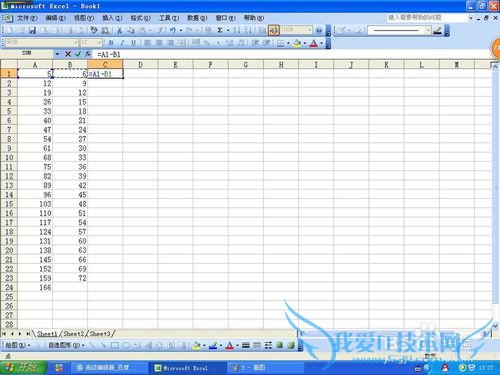
Task: Open the Fill Color dropdown arrow in formatting toolbar
Action: click(x=305, y=43)
